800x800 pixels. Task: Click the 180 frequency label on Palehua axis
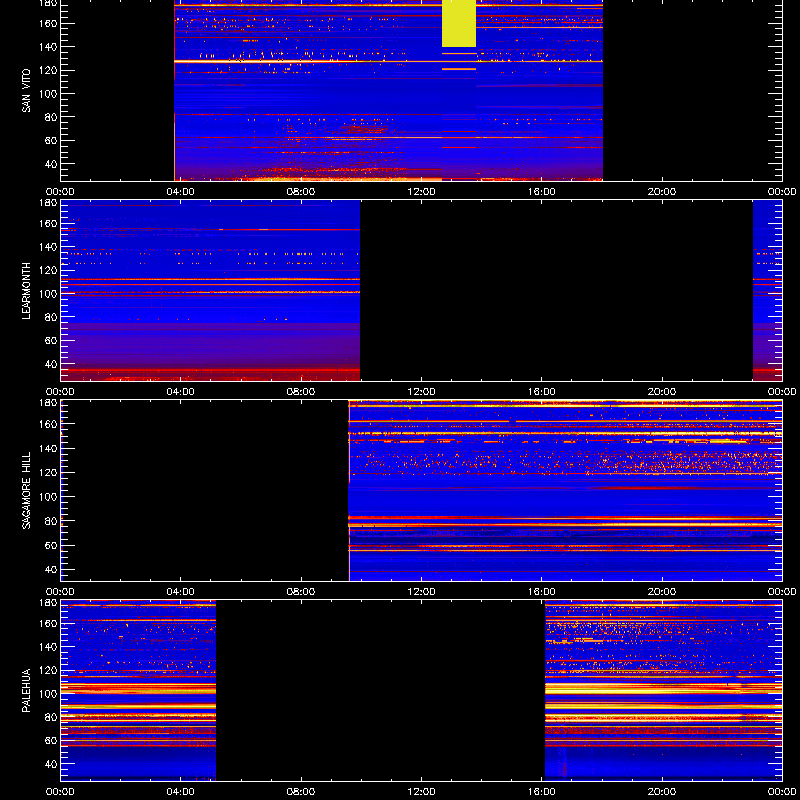50,603
